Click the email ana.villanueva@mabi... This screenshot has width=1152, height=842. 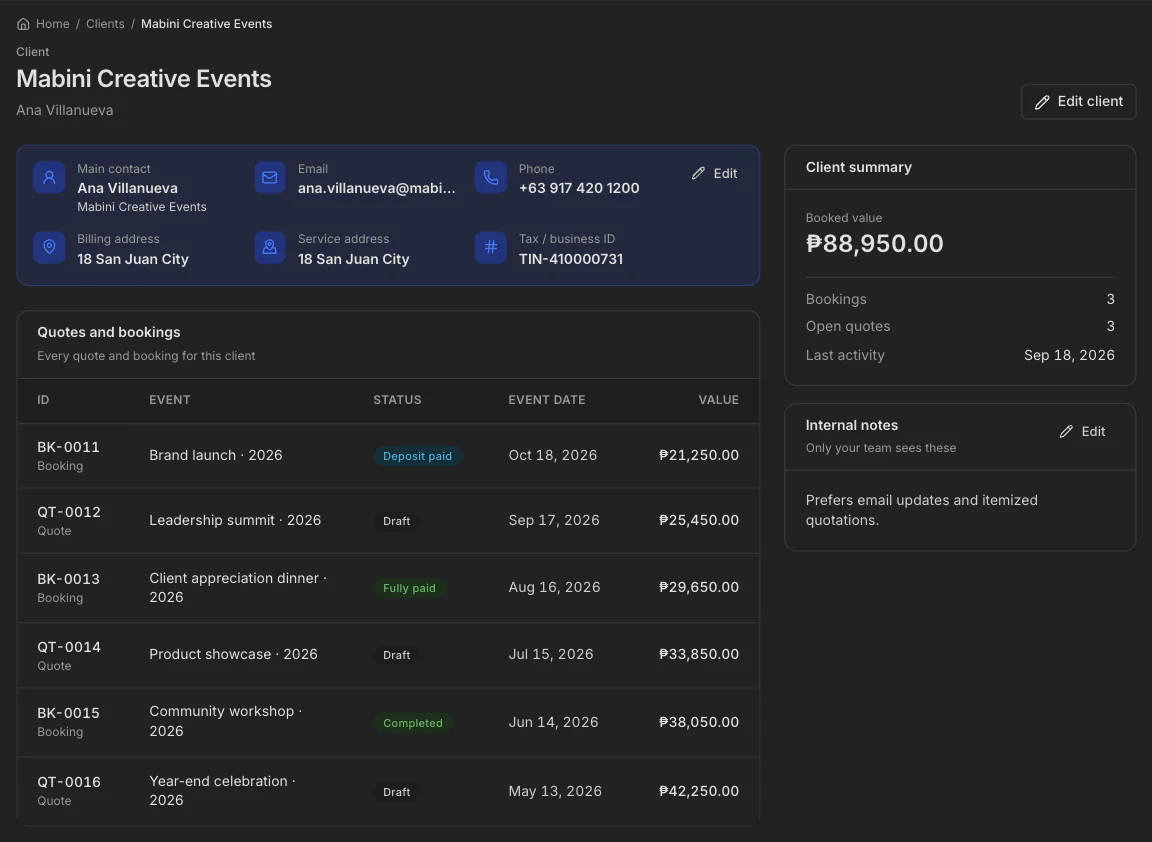point(377,189)
